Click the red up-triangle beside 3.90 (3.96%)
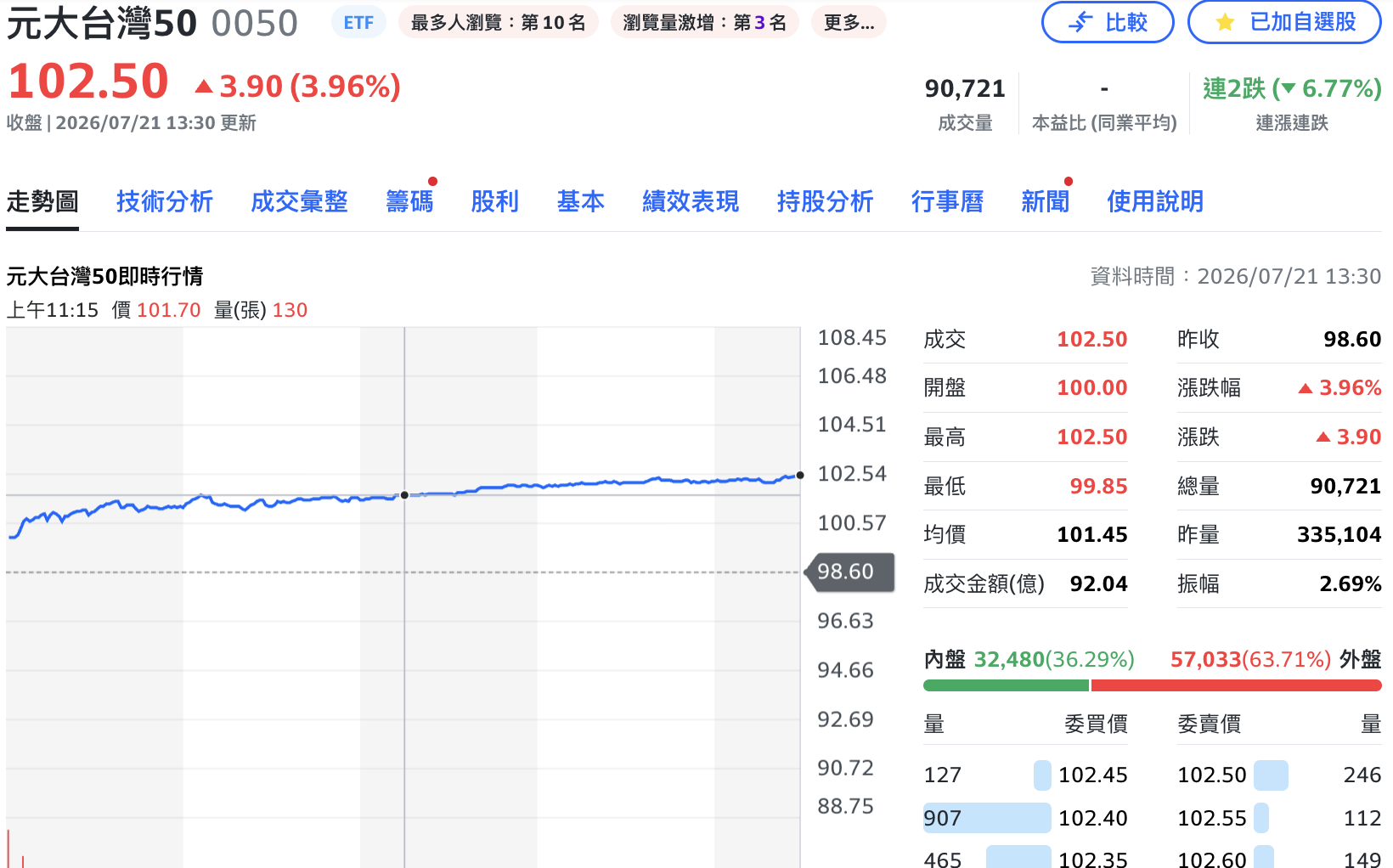 (204, 86)
